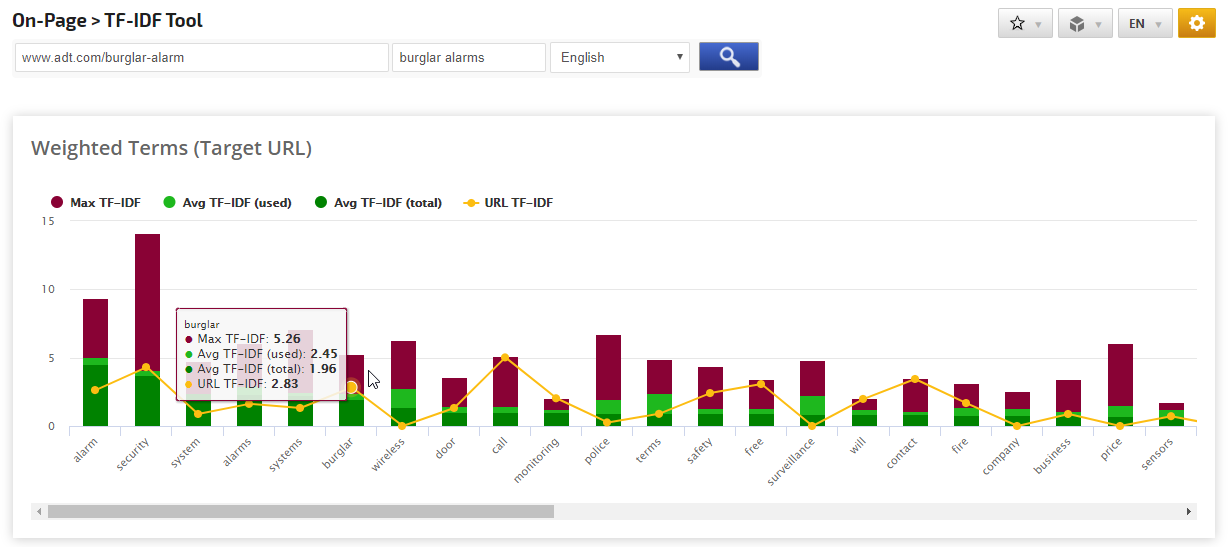Click the security bar in chart
The image size is (1229, 547).
[x=147, y=300]
